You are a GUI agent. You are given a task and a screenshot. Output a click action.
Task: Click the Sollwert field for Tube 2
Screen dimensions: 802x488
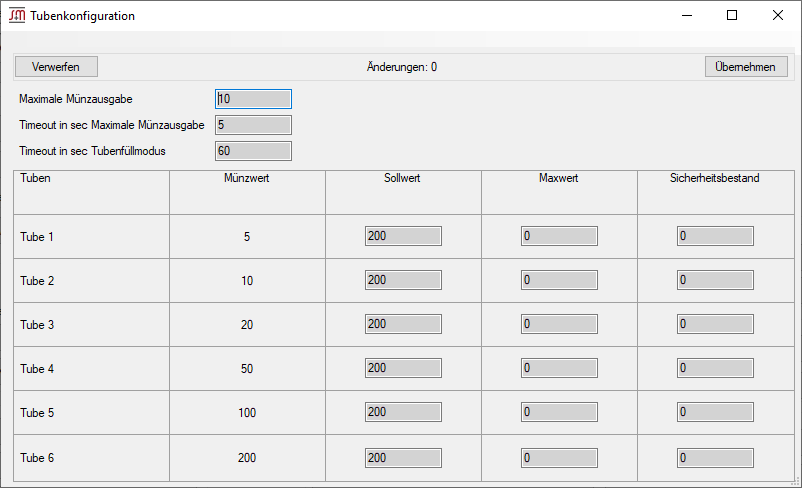[x=403, y=281]
